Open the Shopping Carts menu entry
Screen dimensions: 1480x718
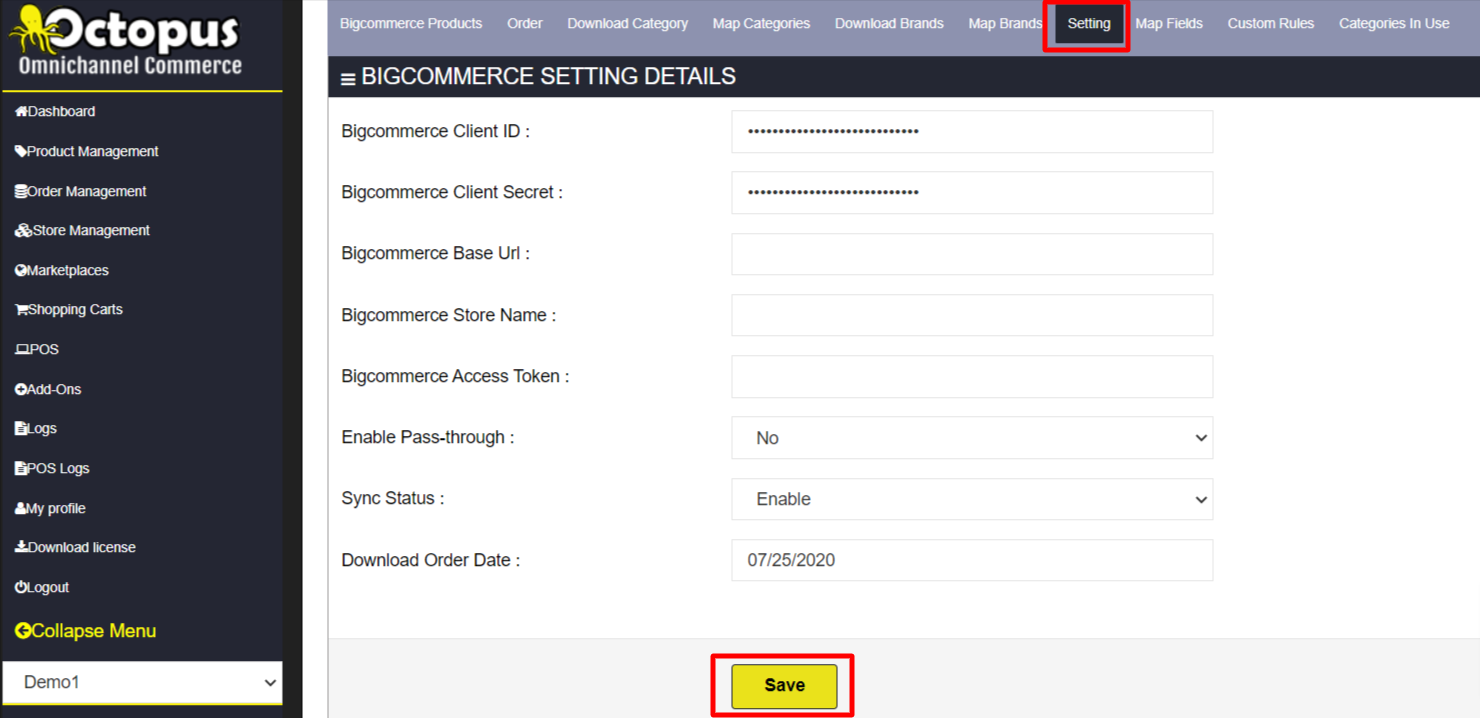pyautogui.click(x=75, y=310)
